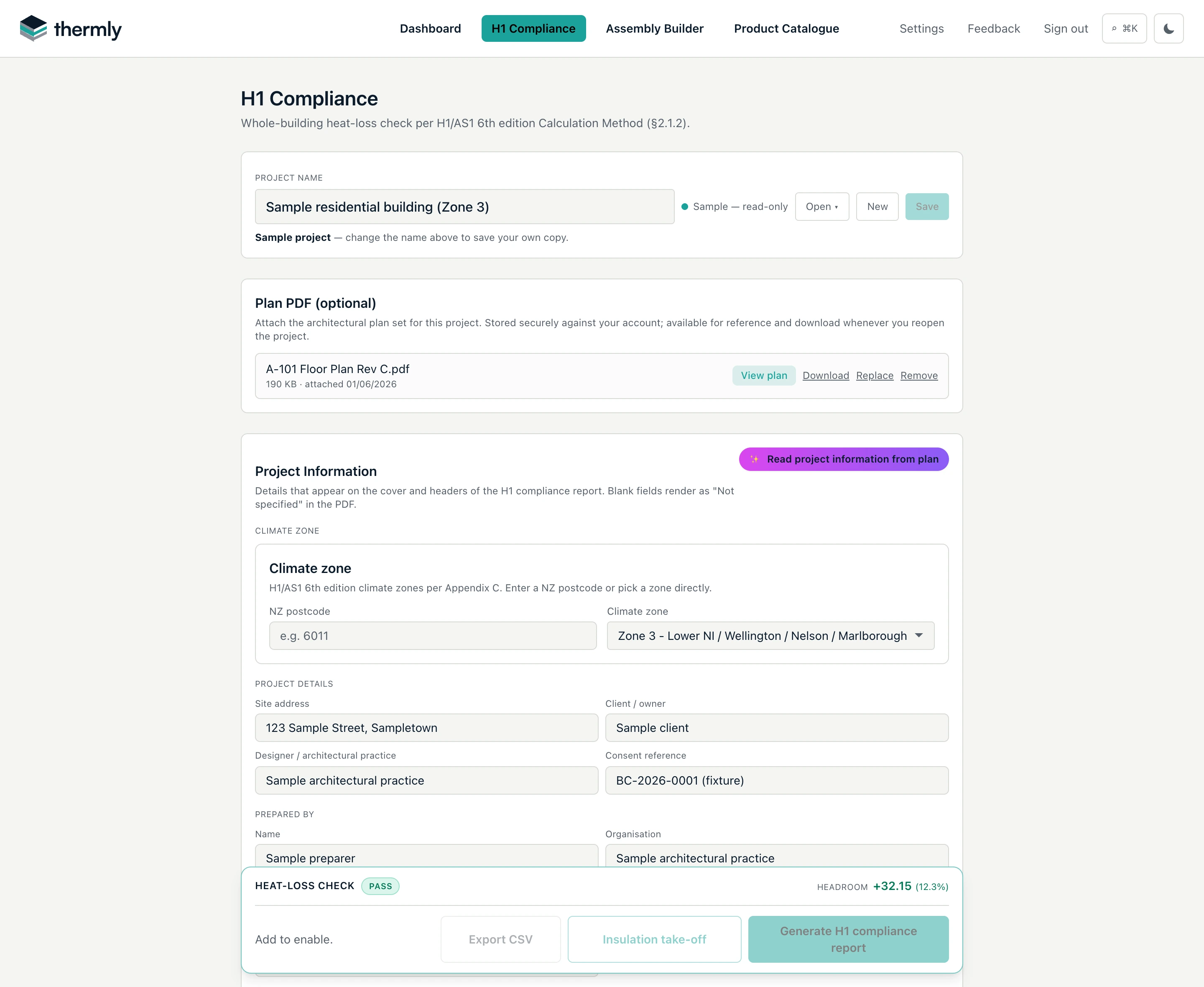This screenshot has width=1204, height=987.
Task: Focus the NZ postcode input
Action: click(432, 636)
